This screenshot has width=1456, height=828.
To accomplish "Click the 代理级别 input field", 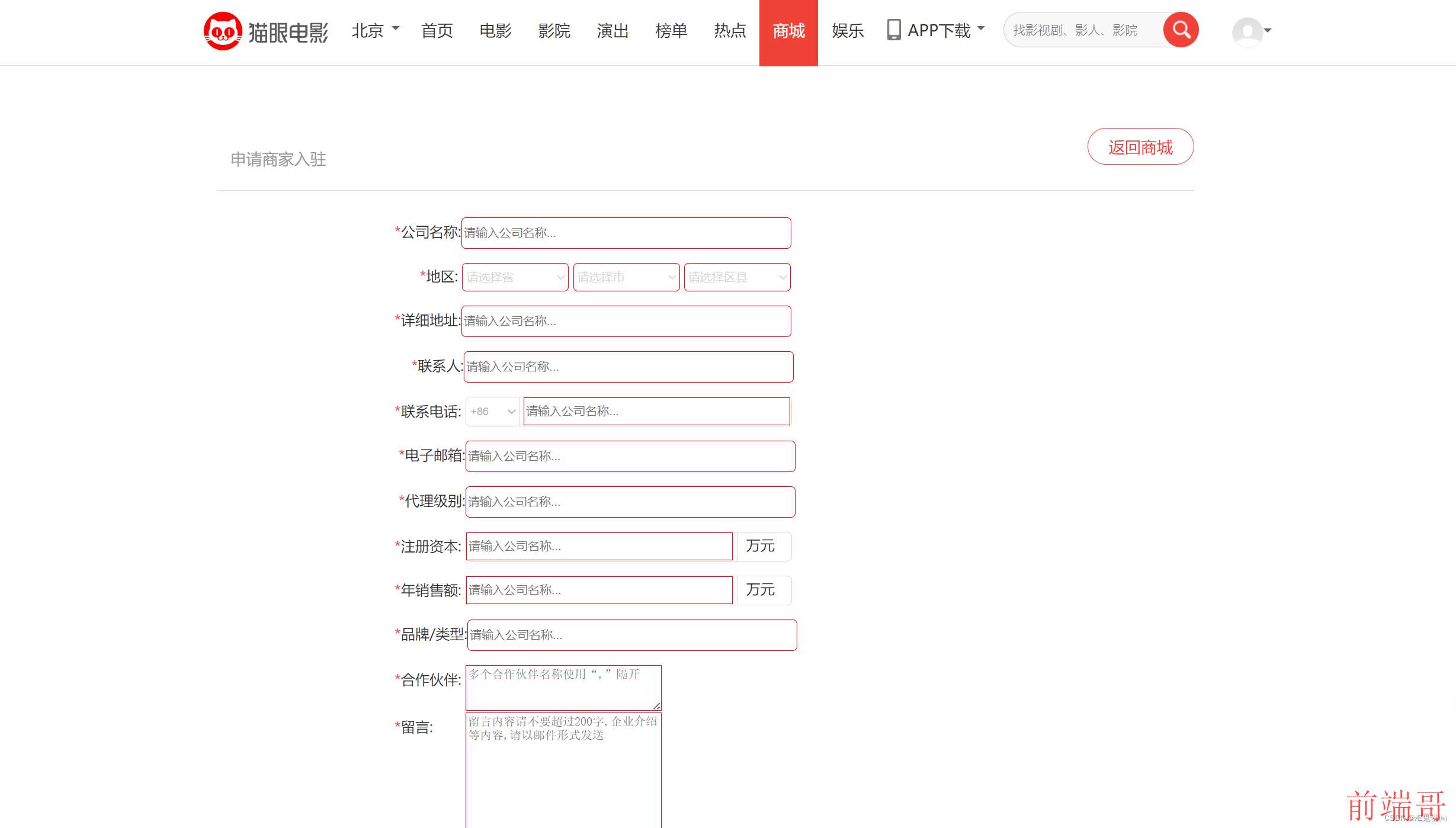I will (630, 502).
